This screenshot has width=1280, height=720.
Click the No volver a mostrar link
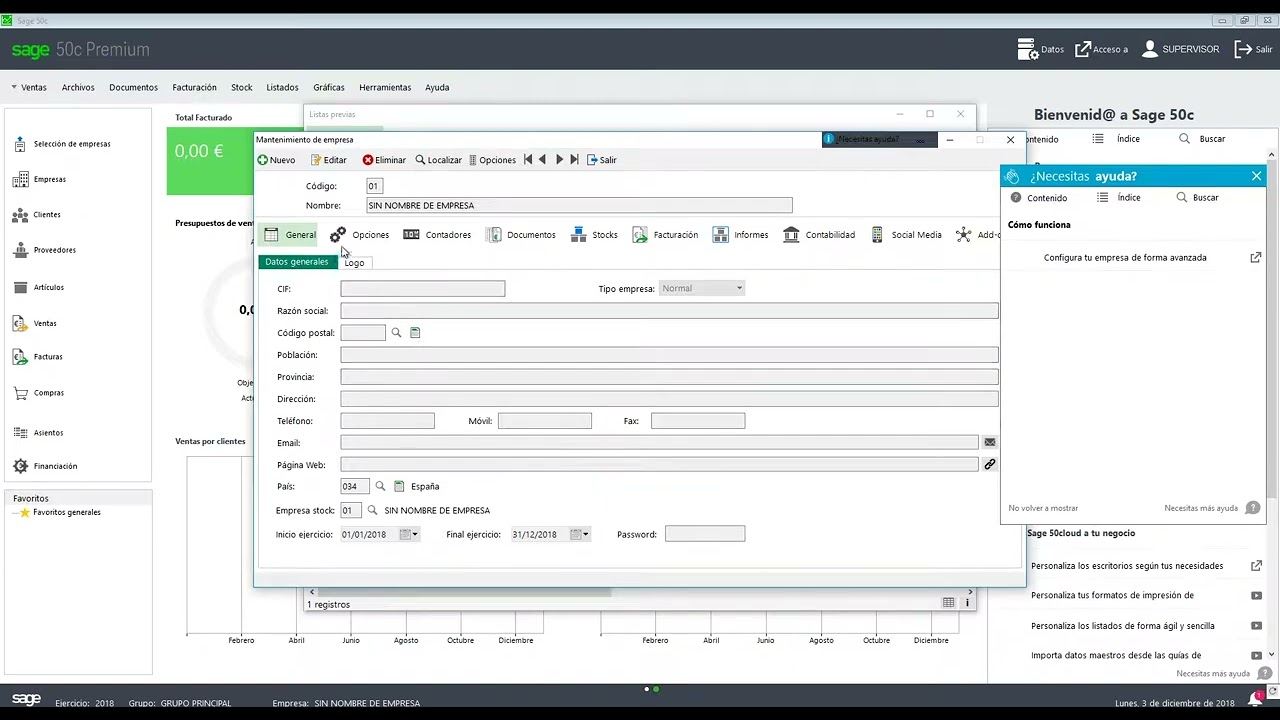(1043, 508)
